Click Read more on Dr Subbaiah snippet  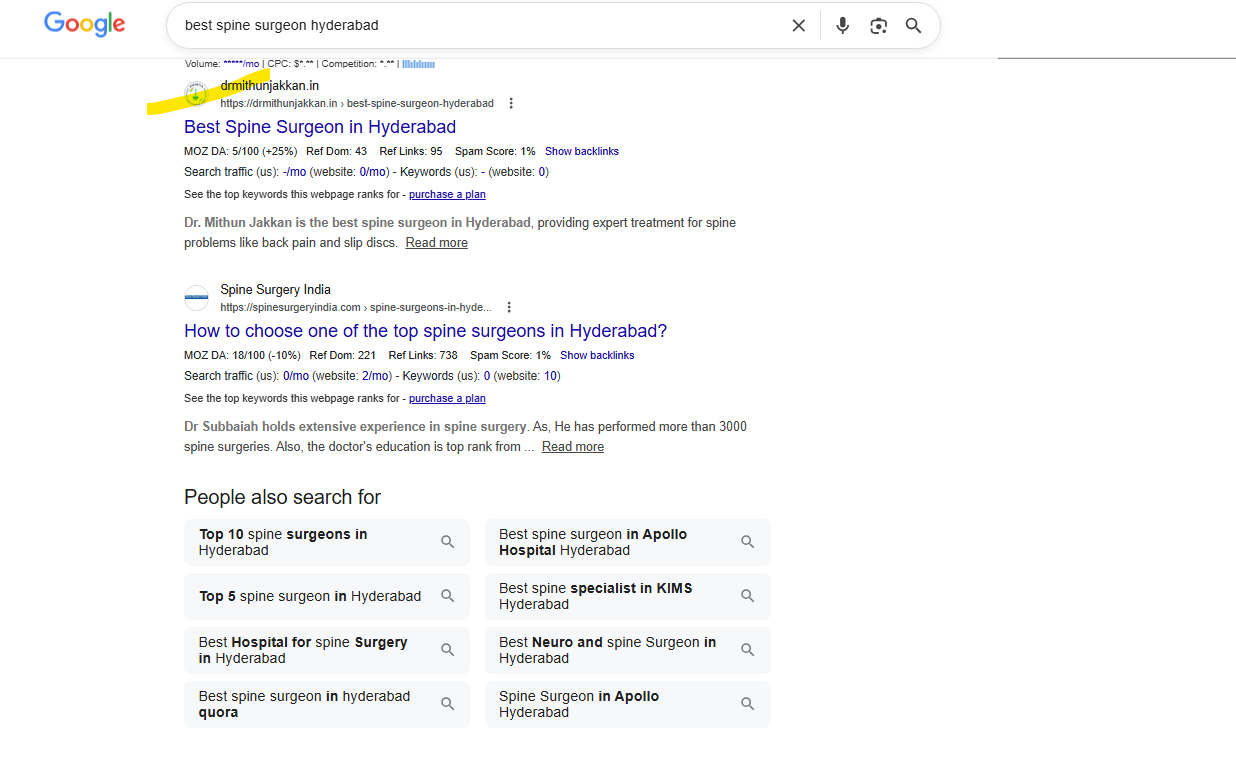(x=572, y=447)
